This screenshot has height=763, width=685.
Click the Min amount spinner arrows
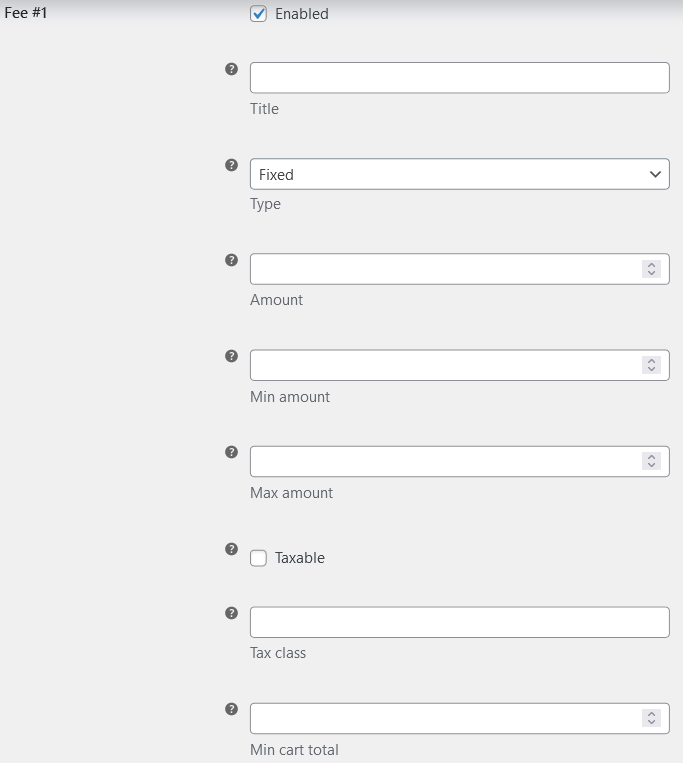pyautogui.click(x=651, y=365)
